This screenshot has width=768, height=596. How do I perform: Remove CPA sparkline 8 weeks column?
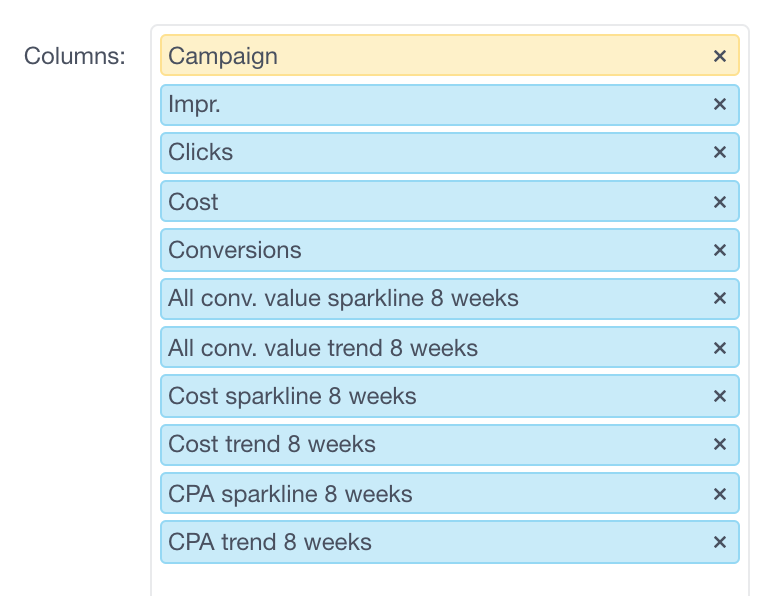(719, 494)
